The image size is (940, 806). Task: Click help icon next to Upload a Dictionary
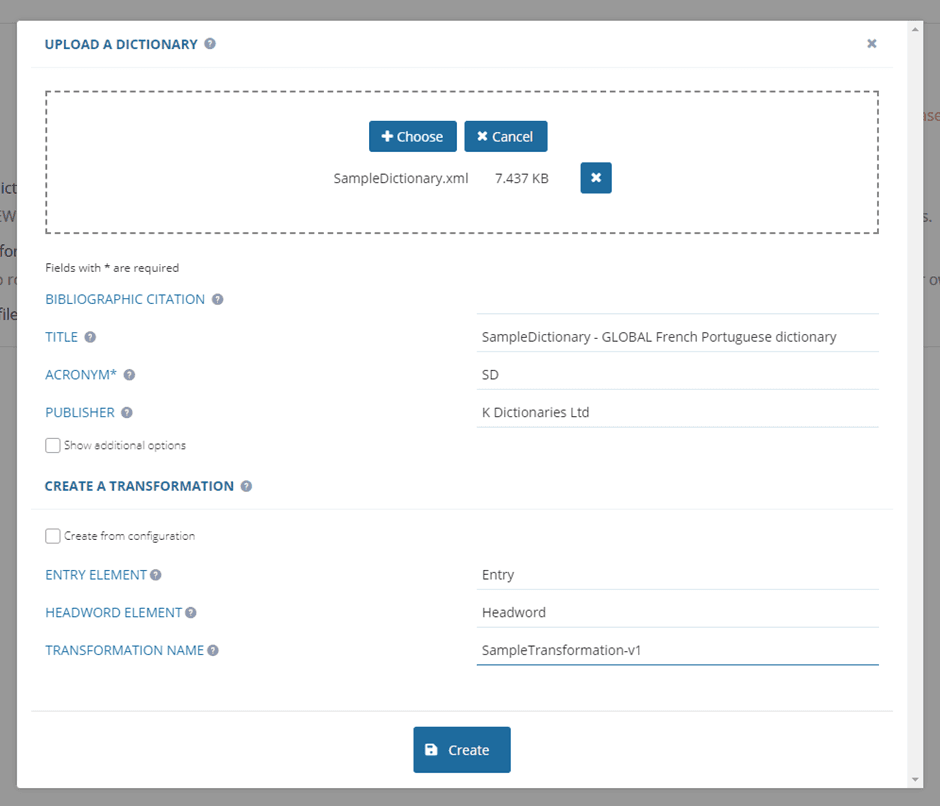pos(210,44)
